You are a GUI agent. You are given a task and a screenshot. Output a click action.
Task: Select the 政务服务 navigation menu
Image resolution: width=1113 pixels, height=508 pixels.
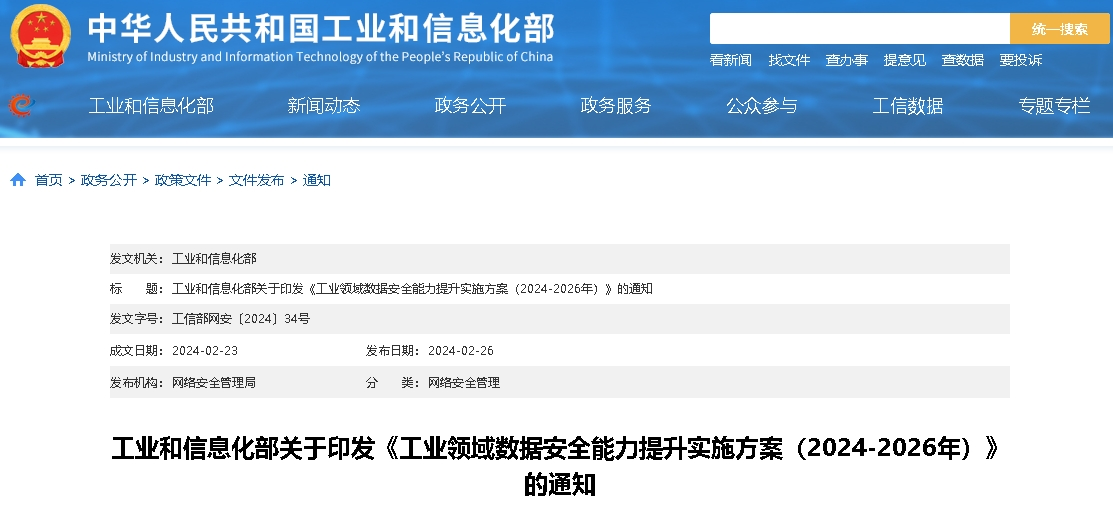[x=615, y=106]
